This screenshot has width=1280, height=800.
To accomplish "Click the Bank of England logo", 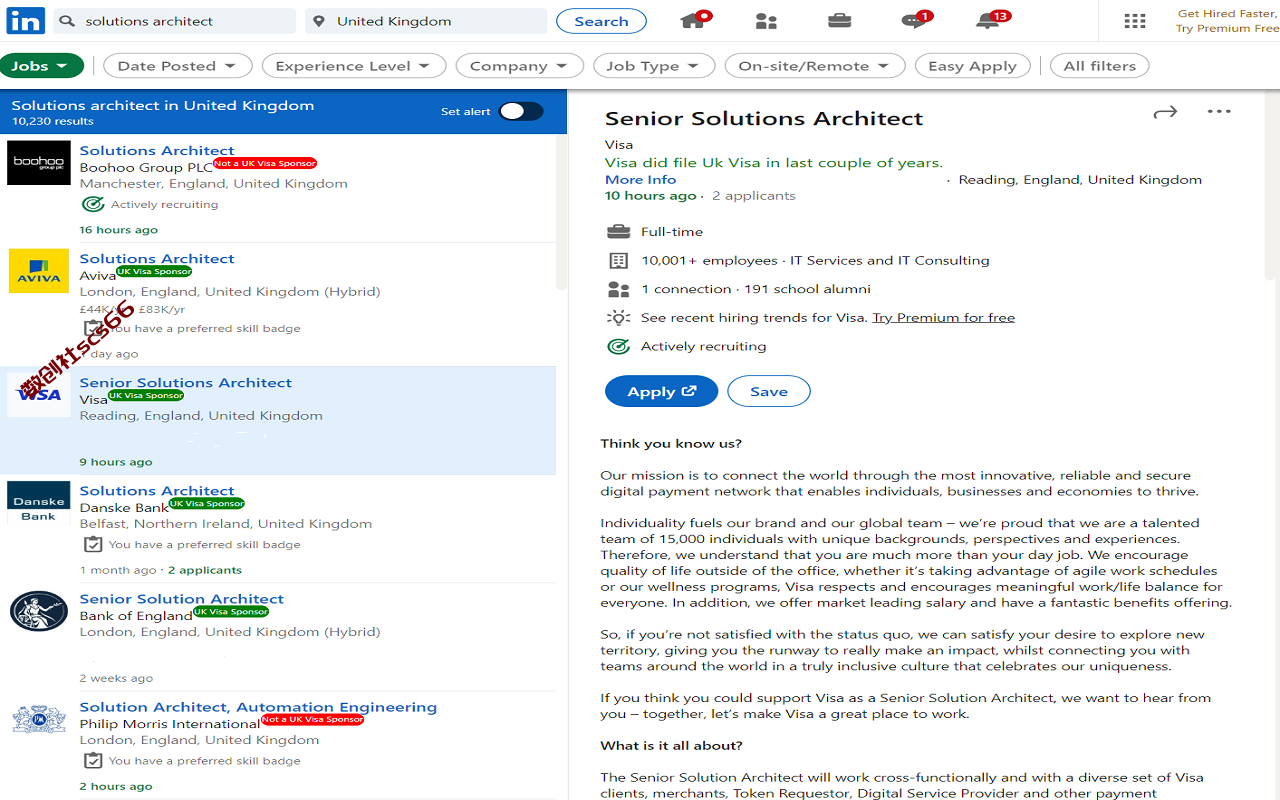I will tap(39, 611).
